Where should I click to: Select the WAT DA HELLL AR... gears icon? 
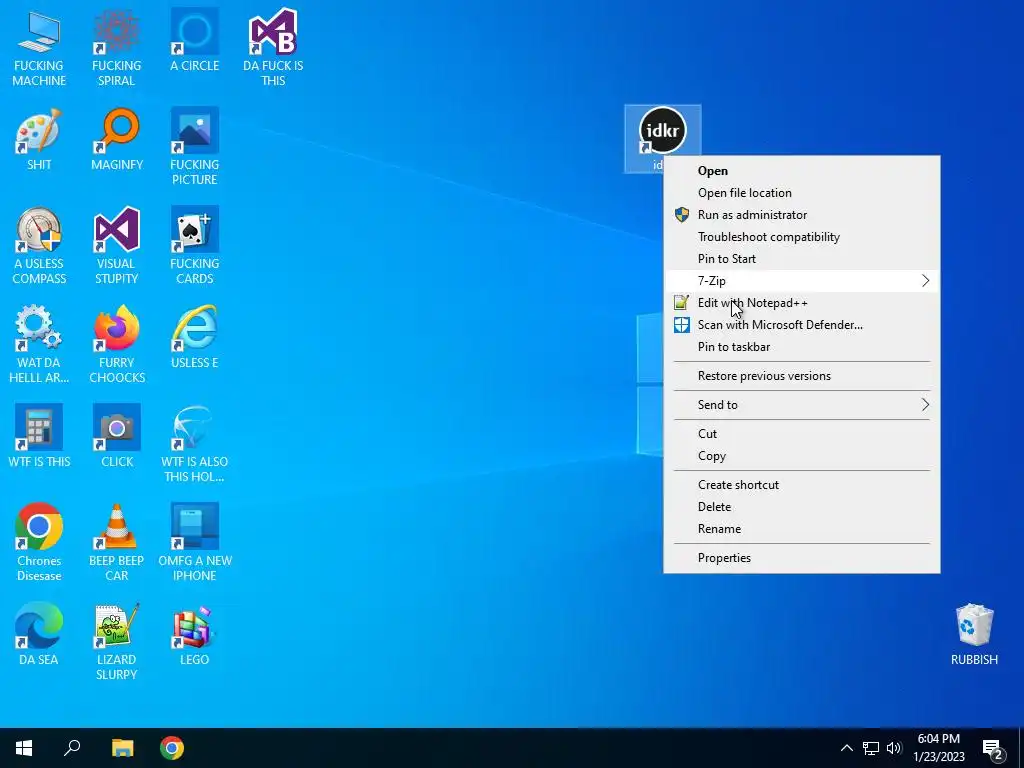(x=39, y=330)
